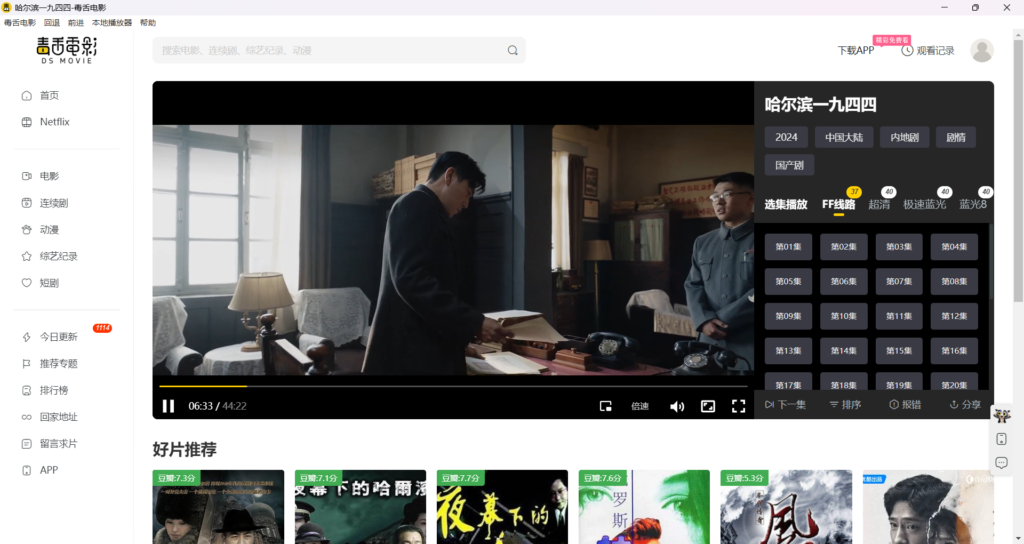Switch to the 蓝光8 source tab
Viewport: 1024px width, 544px height.
[972, 204]
